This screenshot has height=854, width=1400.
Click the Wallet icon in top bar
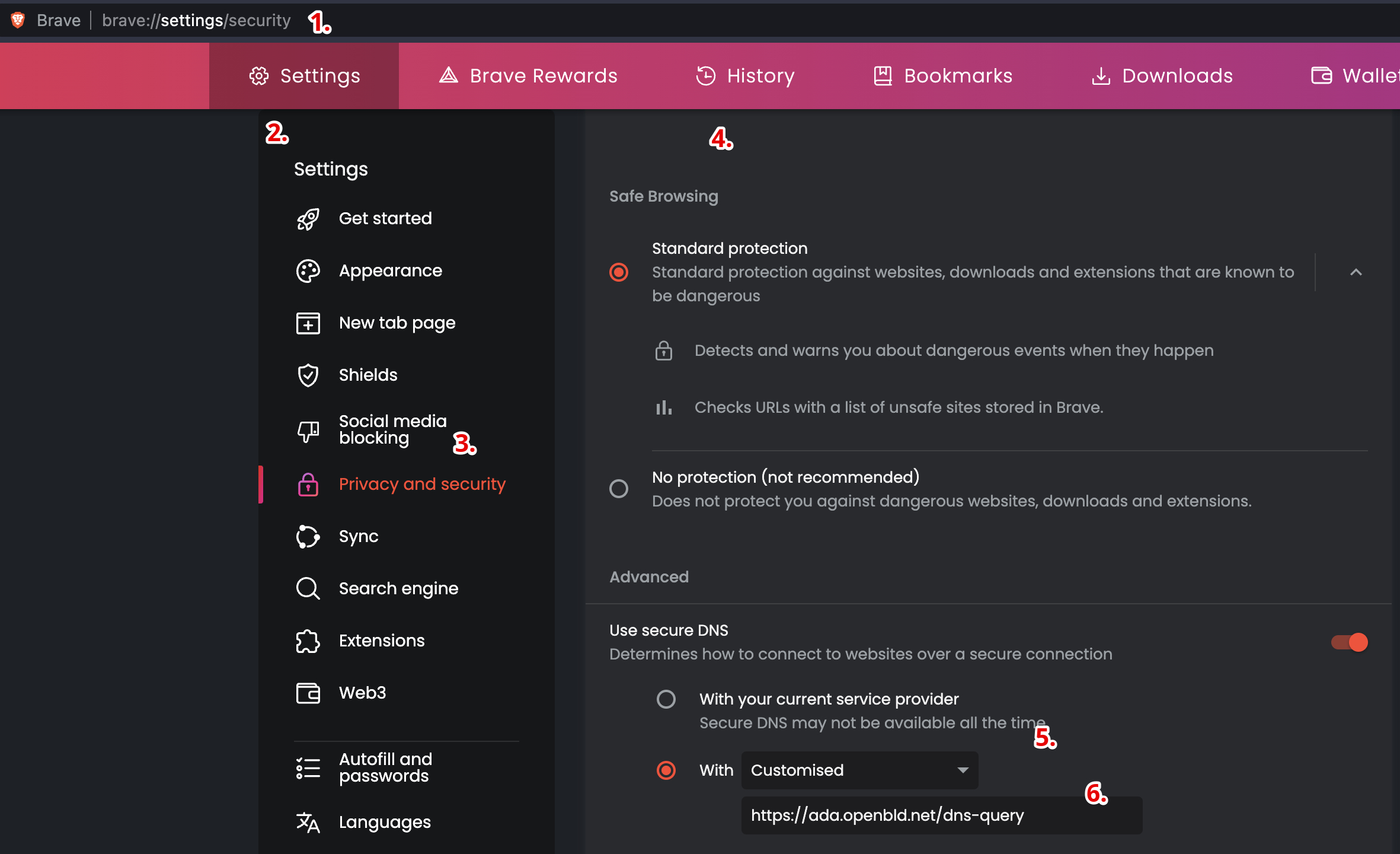pyautogui.click(x=1322, y=76)
